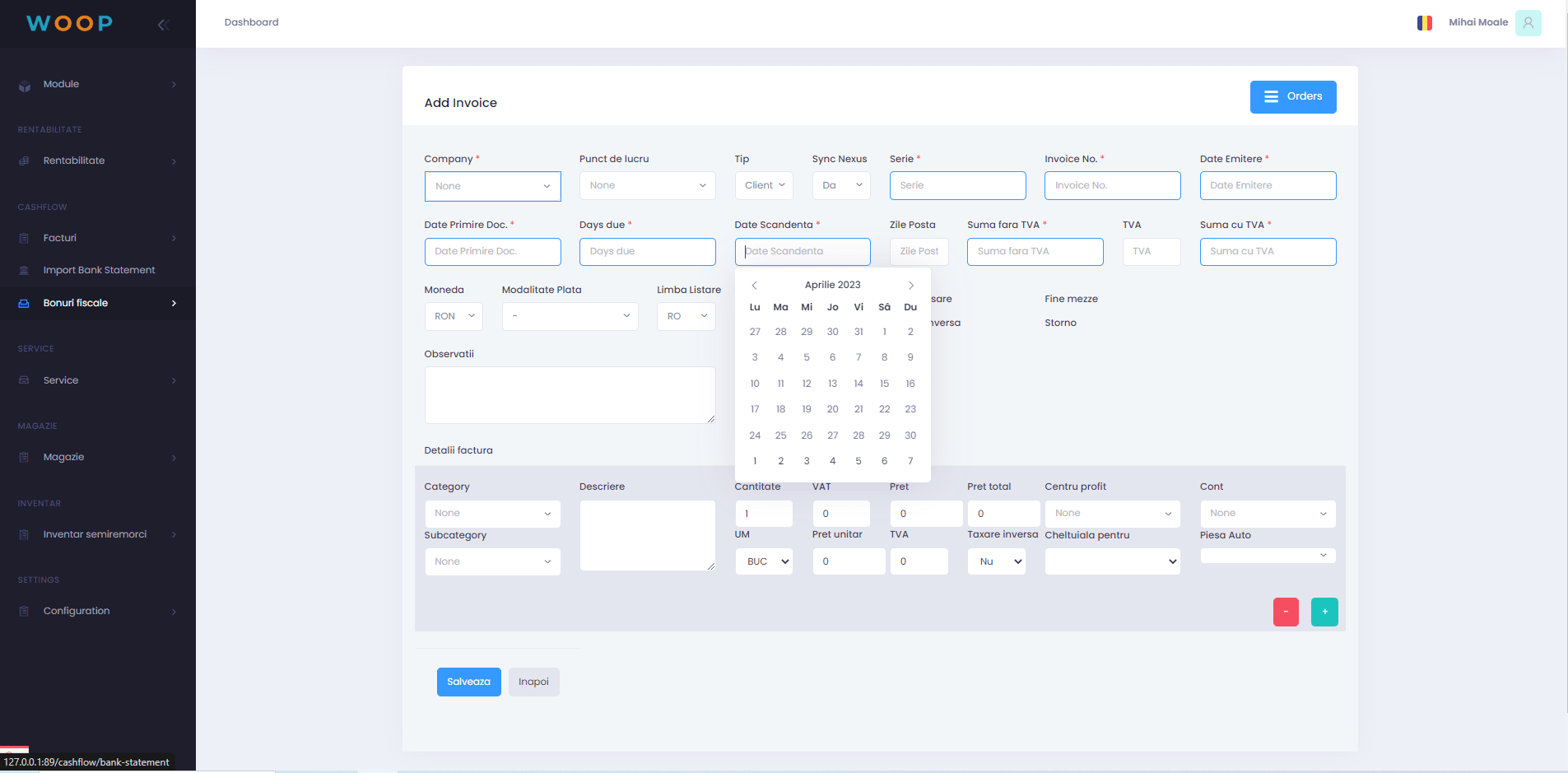1568x773 pixels.
Task: Click the Magazie sidebar icon
Action: (x=23, y=458)
